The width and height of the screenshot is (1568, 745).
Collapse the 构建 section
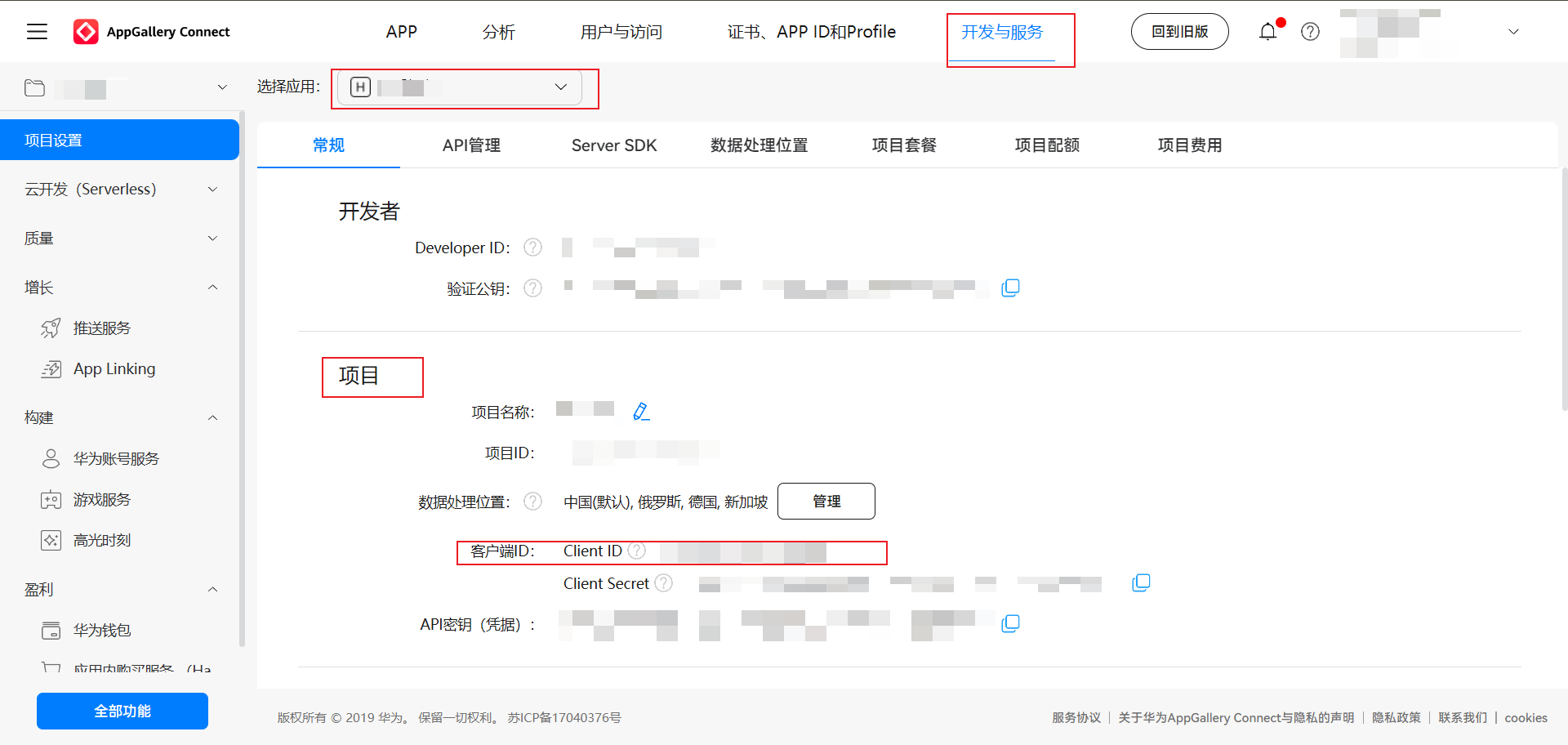coord(213,417)
